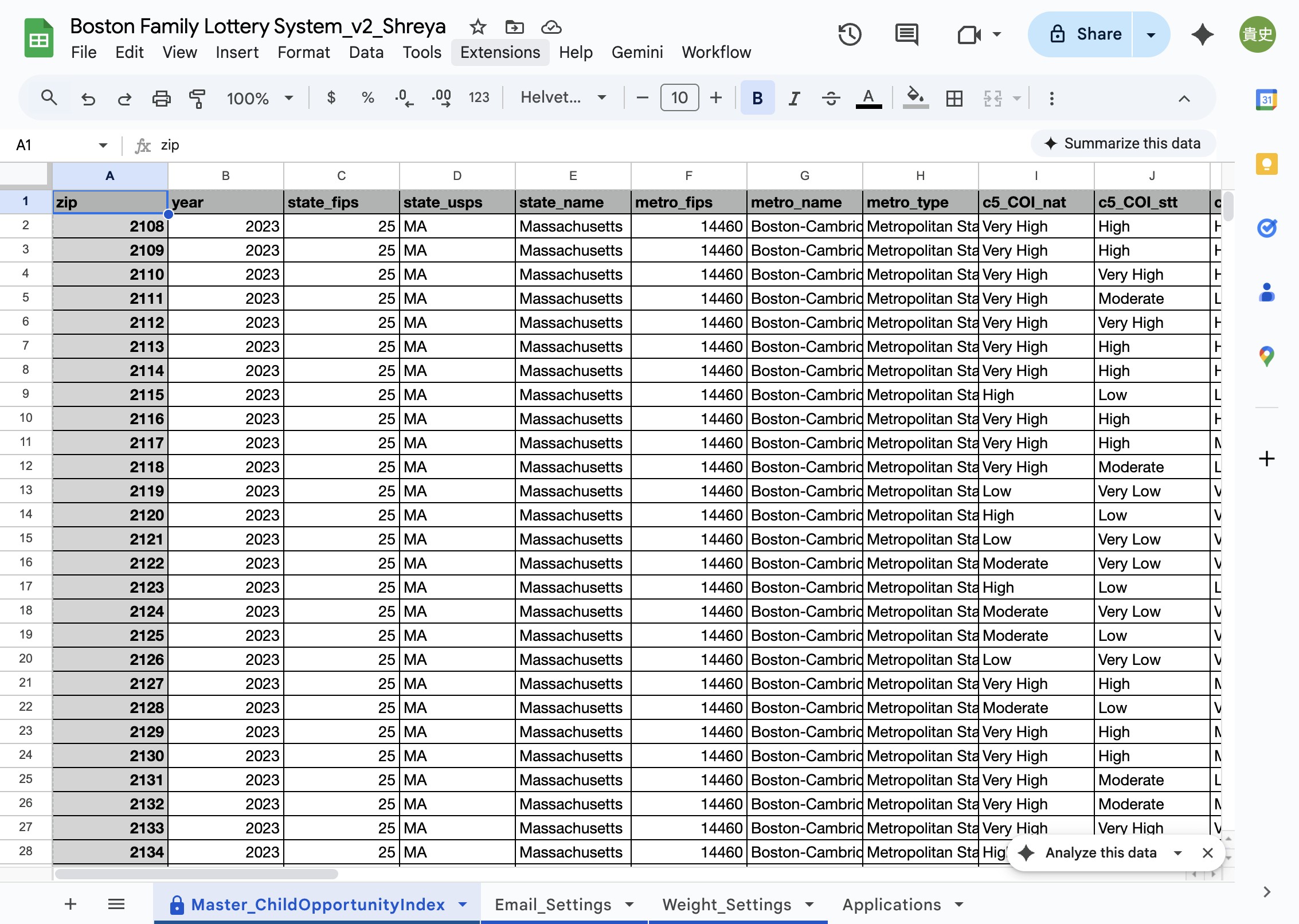1299x924 pixels.
Task: Format as percent
Action: (x=367, y=97)
